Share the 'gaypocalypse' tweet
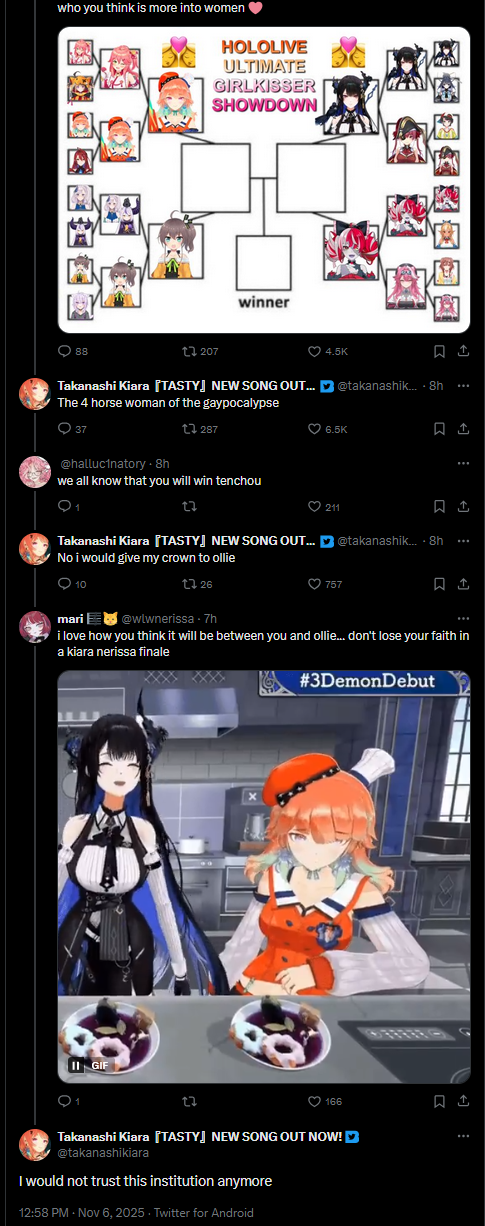485x1226 pixels. point(463,429)
